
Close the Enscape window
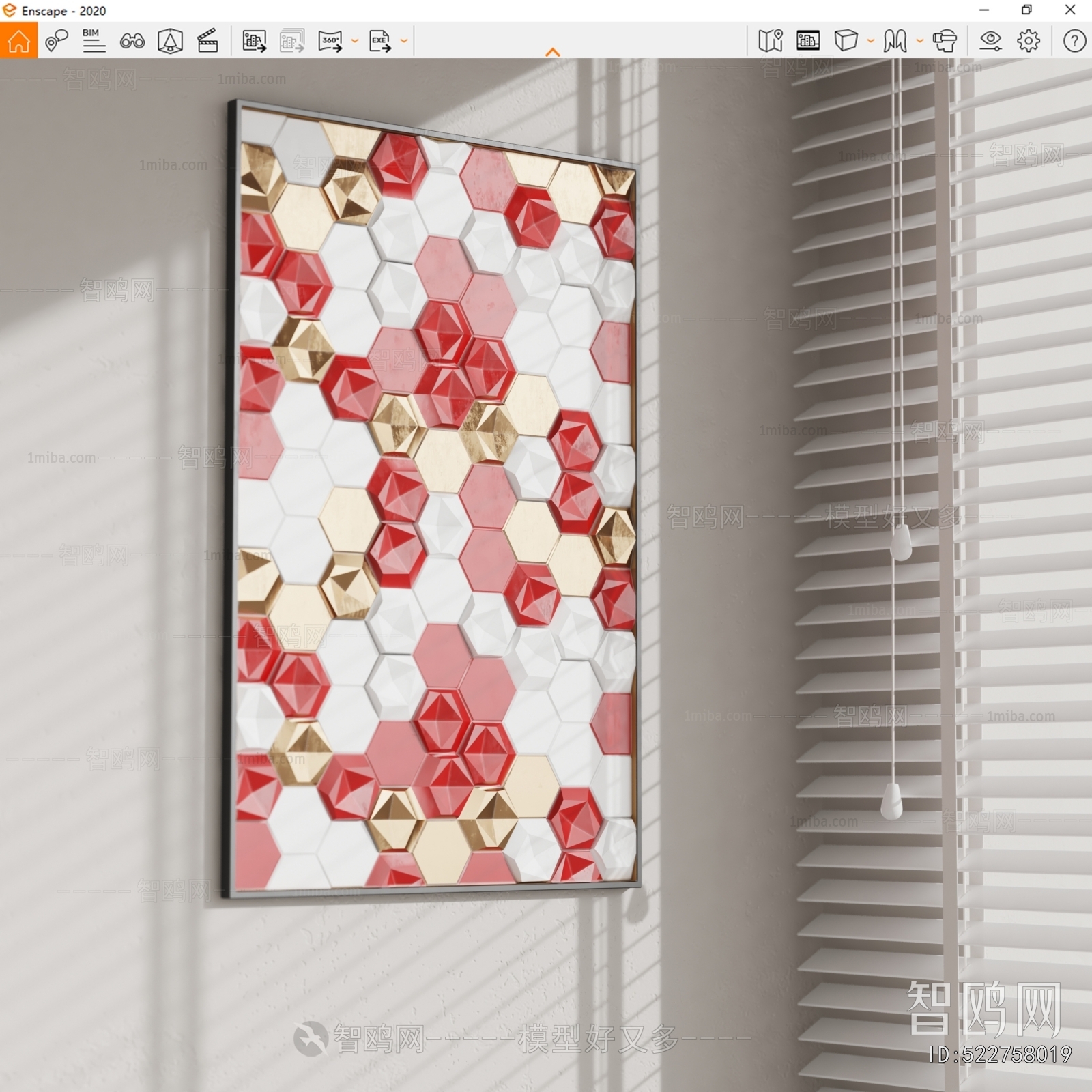pyautogui.click(x=1070, y=10)
